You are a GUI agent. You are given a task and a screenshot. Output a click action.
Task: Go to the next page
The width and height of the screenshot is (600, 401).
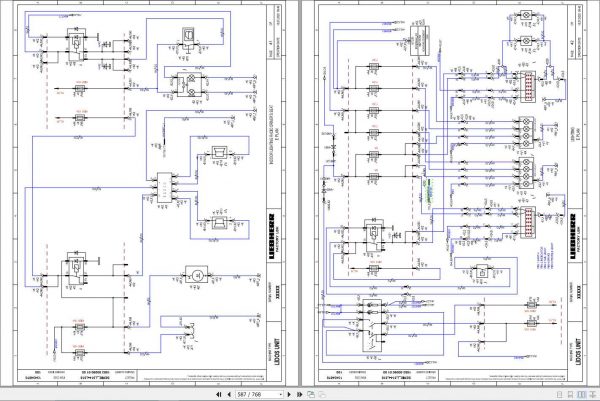coord(289,394)
